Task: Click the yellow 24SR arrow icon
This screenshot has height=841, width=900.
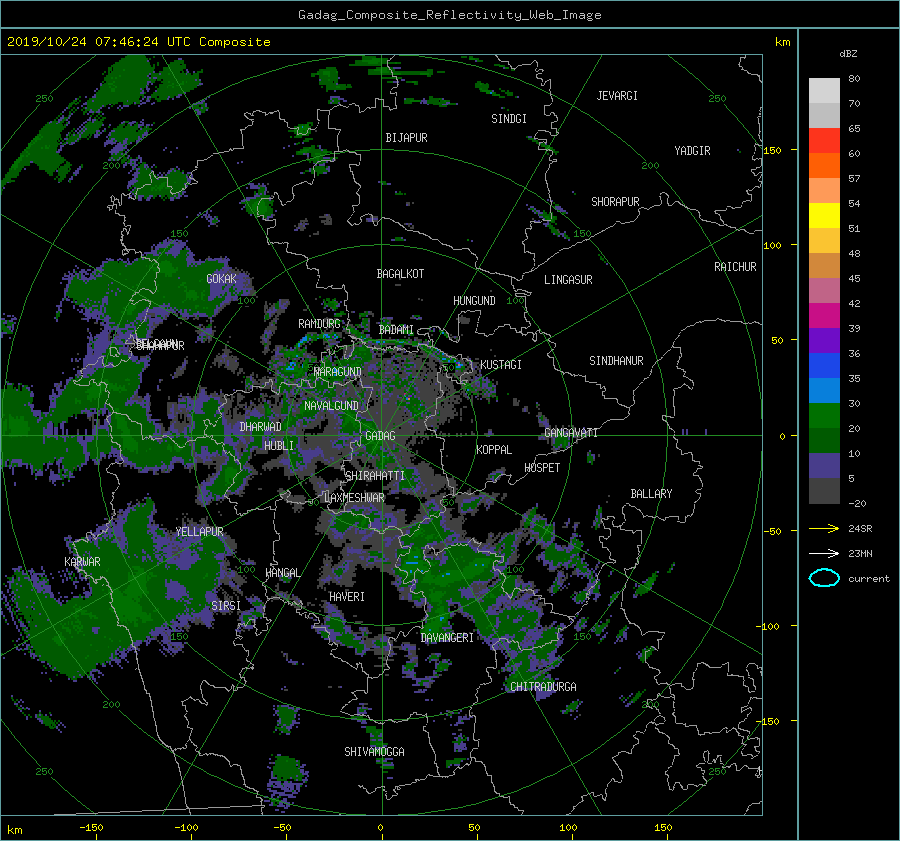Action: point(824,528)
